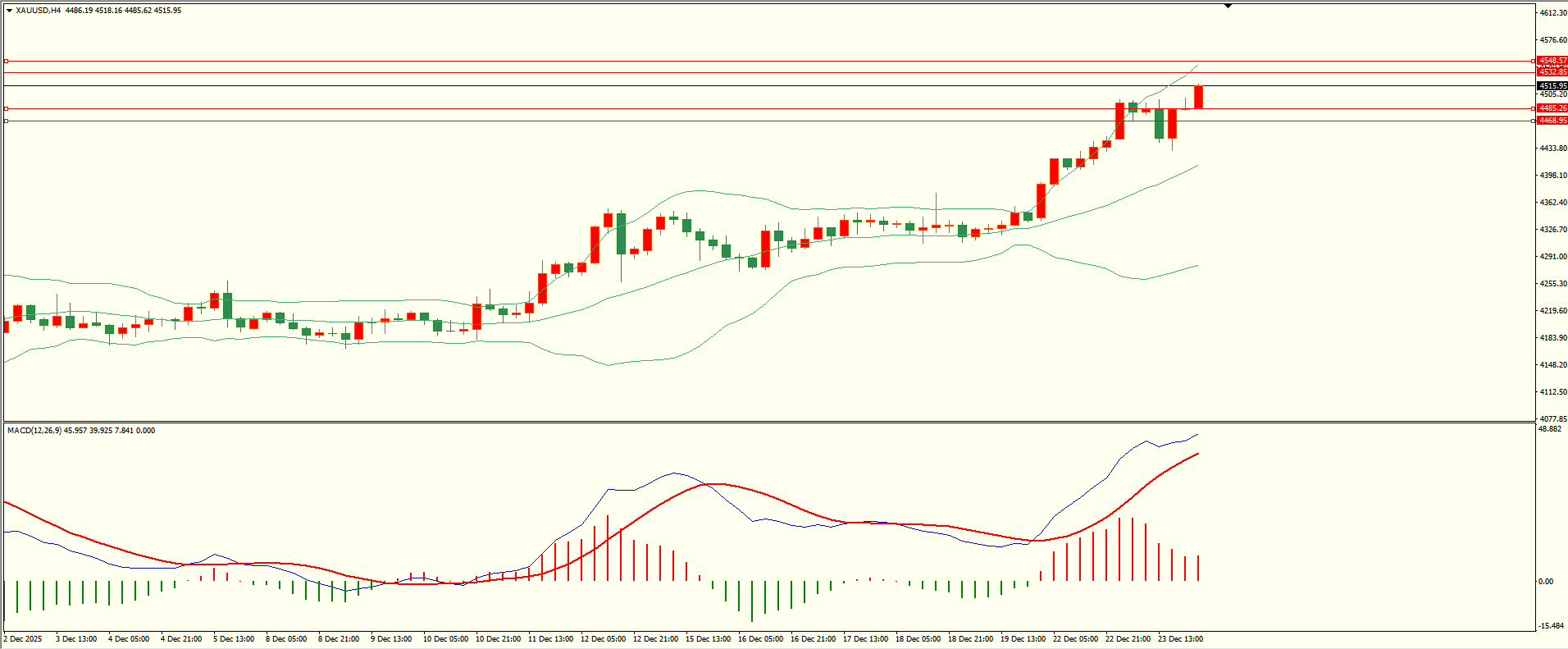This screenshot has width=1568, height=649.
Task: Click the 4612.30 price scale value
Action: 1553,13
